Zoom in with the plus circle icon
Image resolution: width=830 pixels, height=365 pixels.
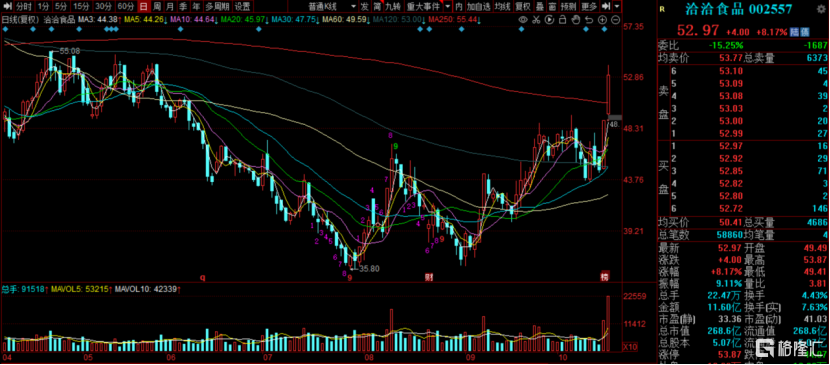(602, 20)
